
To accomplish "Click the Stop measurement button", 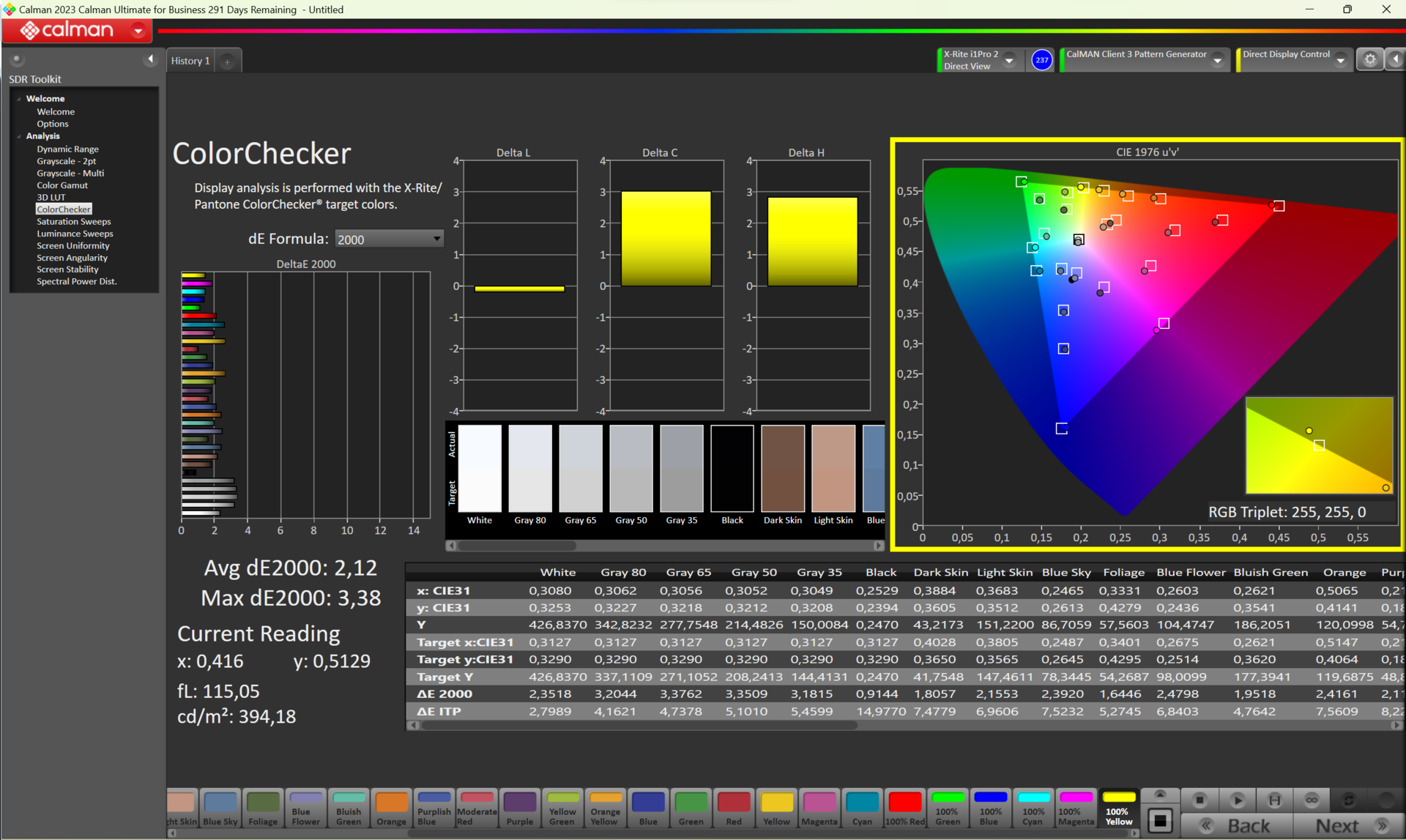I will [x=1199, y=800].
